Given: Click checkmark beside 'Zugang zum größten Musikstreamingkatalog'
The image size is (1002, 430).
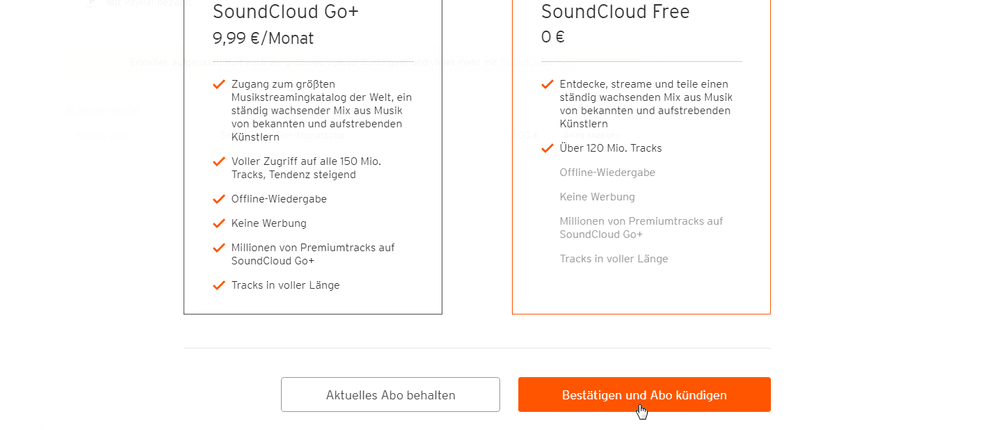Looking at the screenshot, I should click(219, 84).
